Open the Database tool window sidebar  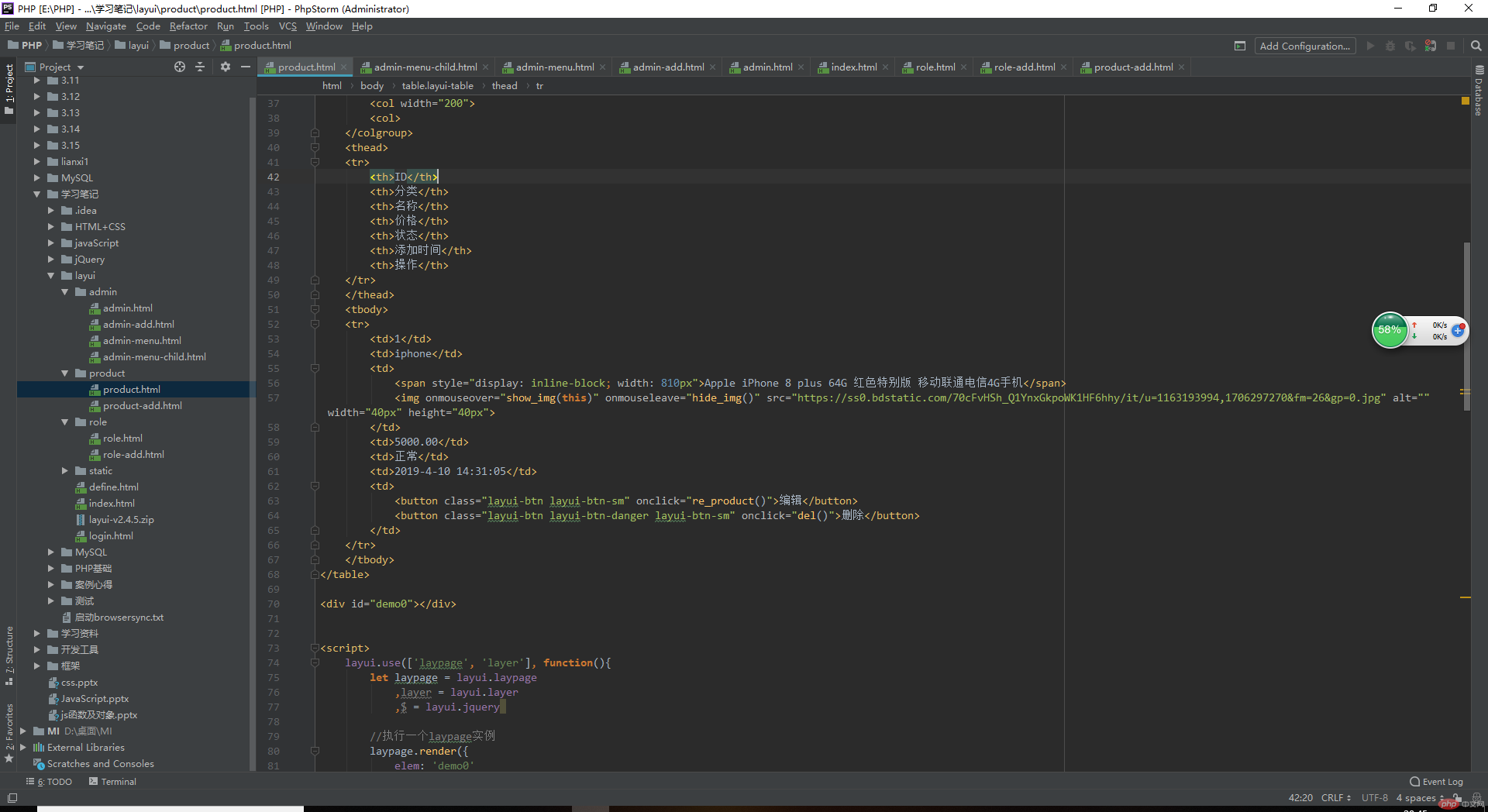1479,91
